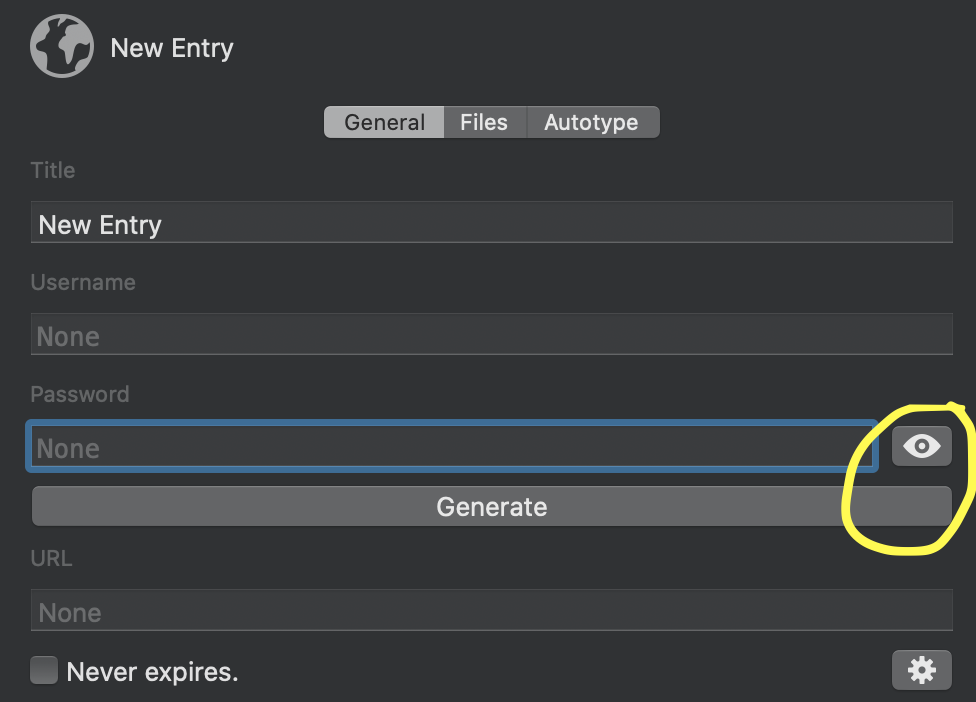Open the Files tab
Screen dimensions: 976x702
pyautogui.click(x=485, y=122)
